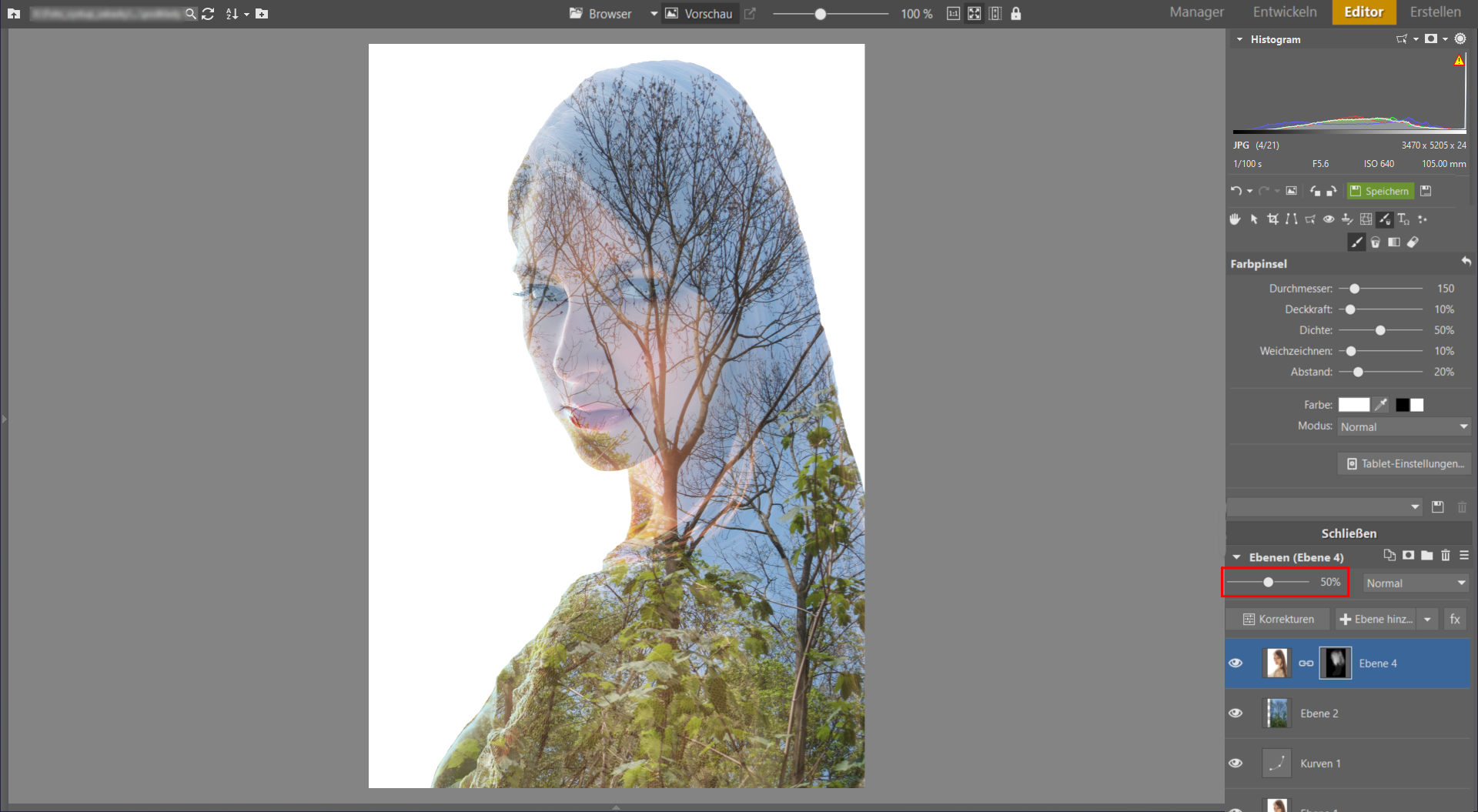Switch to the Manager module
The width and height of the screenshot is (1478, 812).
[x=1196, y=12]
